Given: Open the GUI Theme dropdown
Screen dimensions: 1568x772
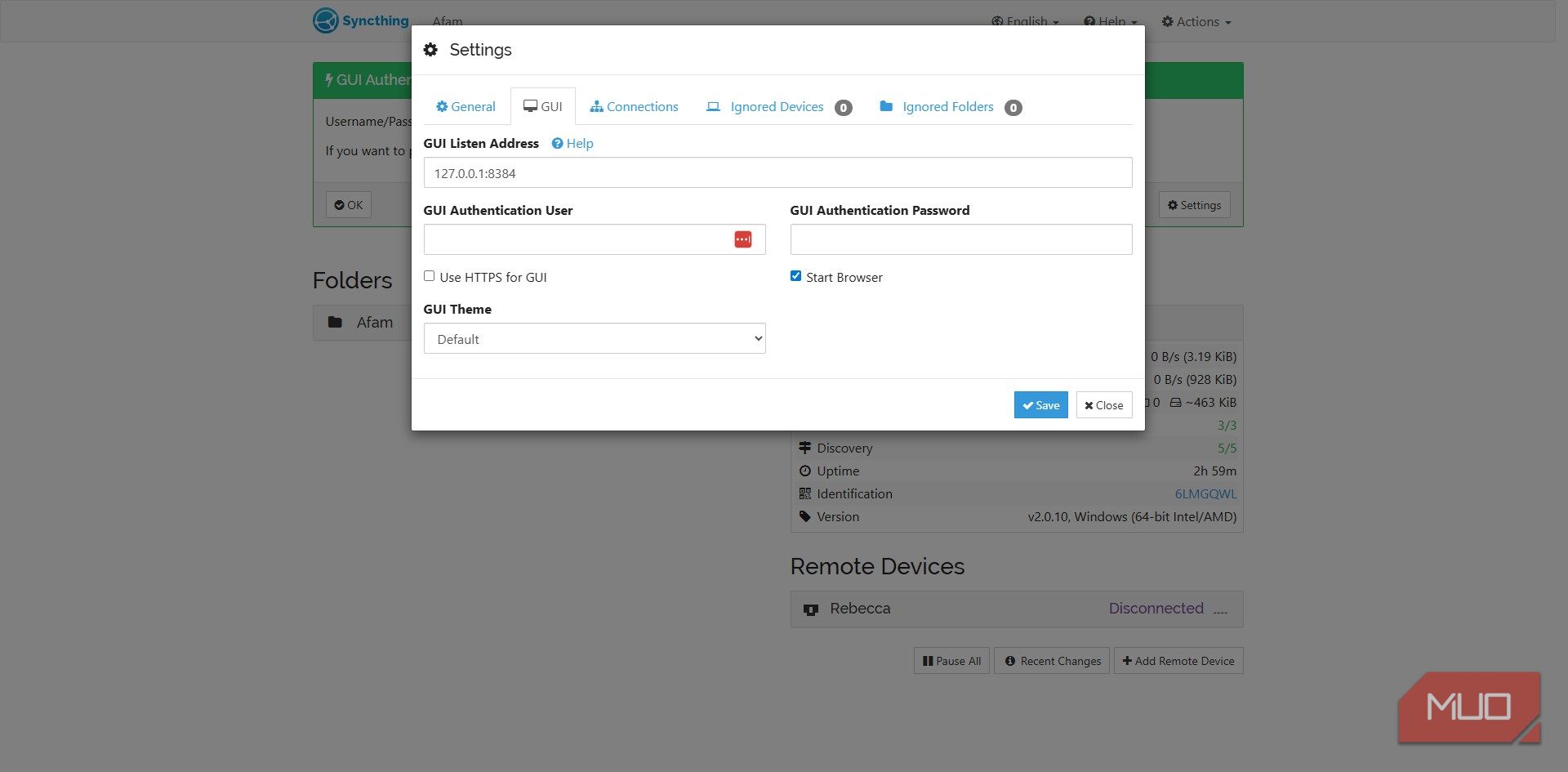Looking at the screenshot, I should 595,338.
